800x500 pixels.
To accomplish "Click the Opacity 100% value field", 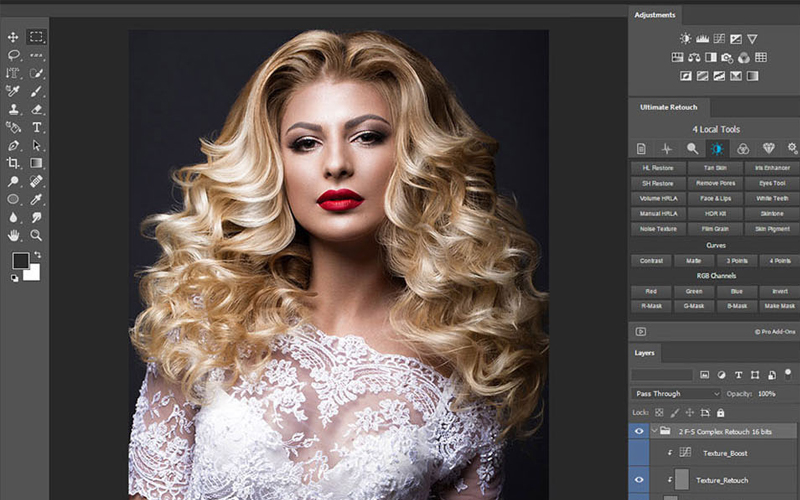I will point(767,394).
